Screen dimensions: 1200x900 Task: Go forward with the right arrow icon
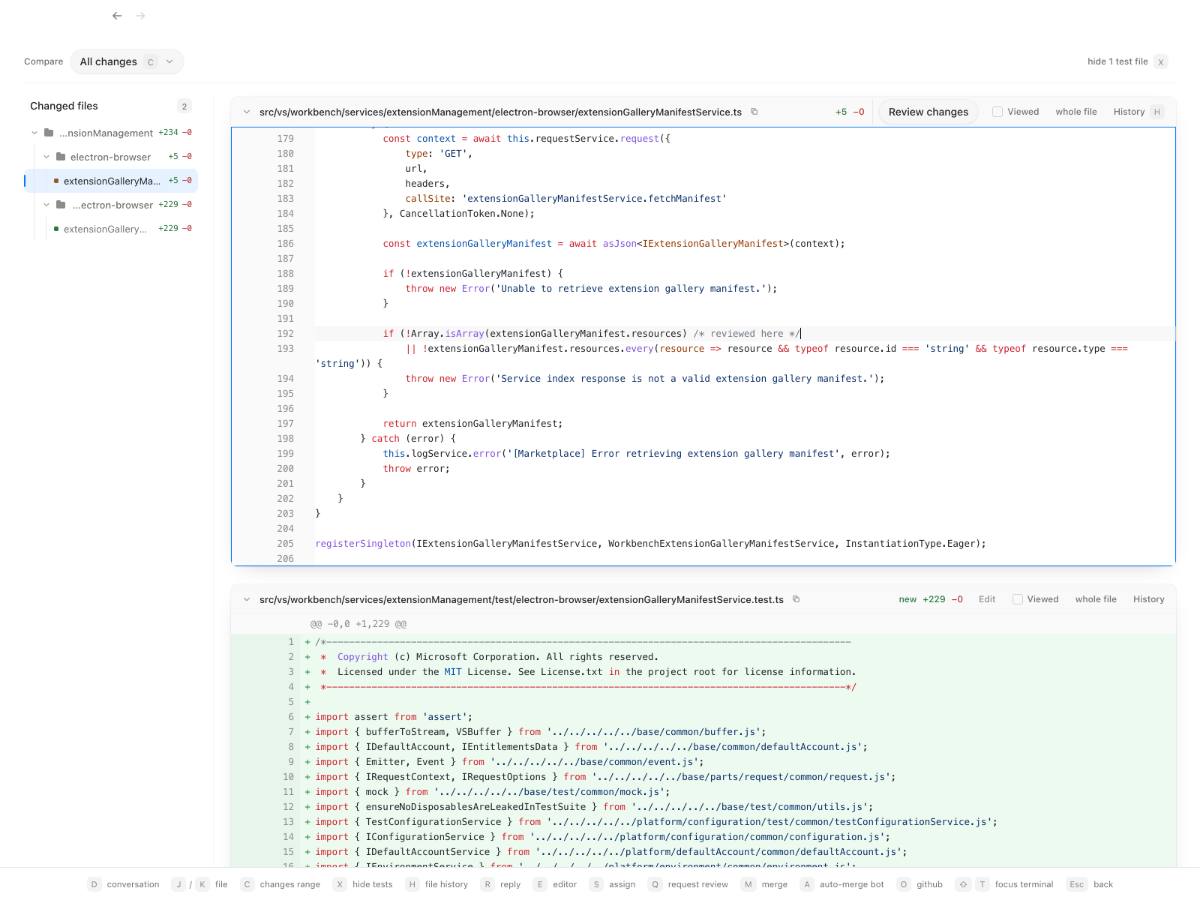[141, 16]
